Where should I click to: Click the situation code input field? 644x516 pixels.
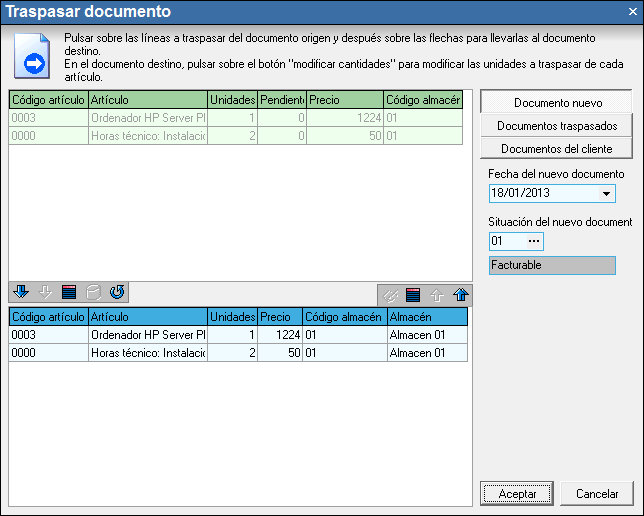tap(505, 242)
